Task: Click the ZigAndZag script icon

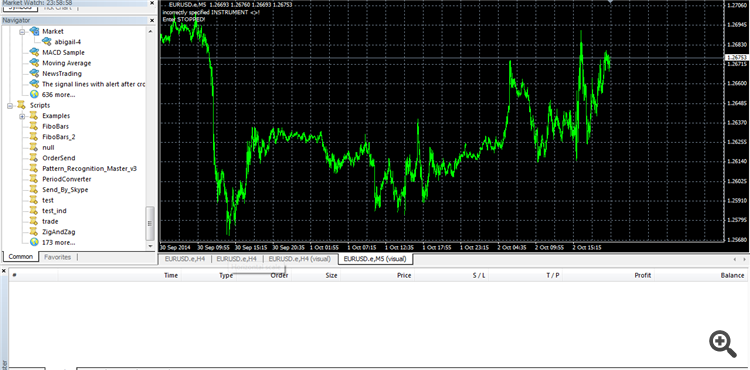Action: 33,231
